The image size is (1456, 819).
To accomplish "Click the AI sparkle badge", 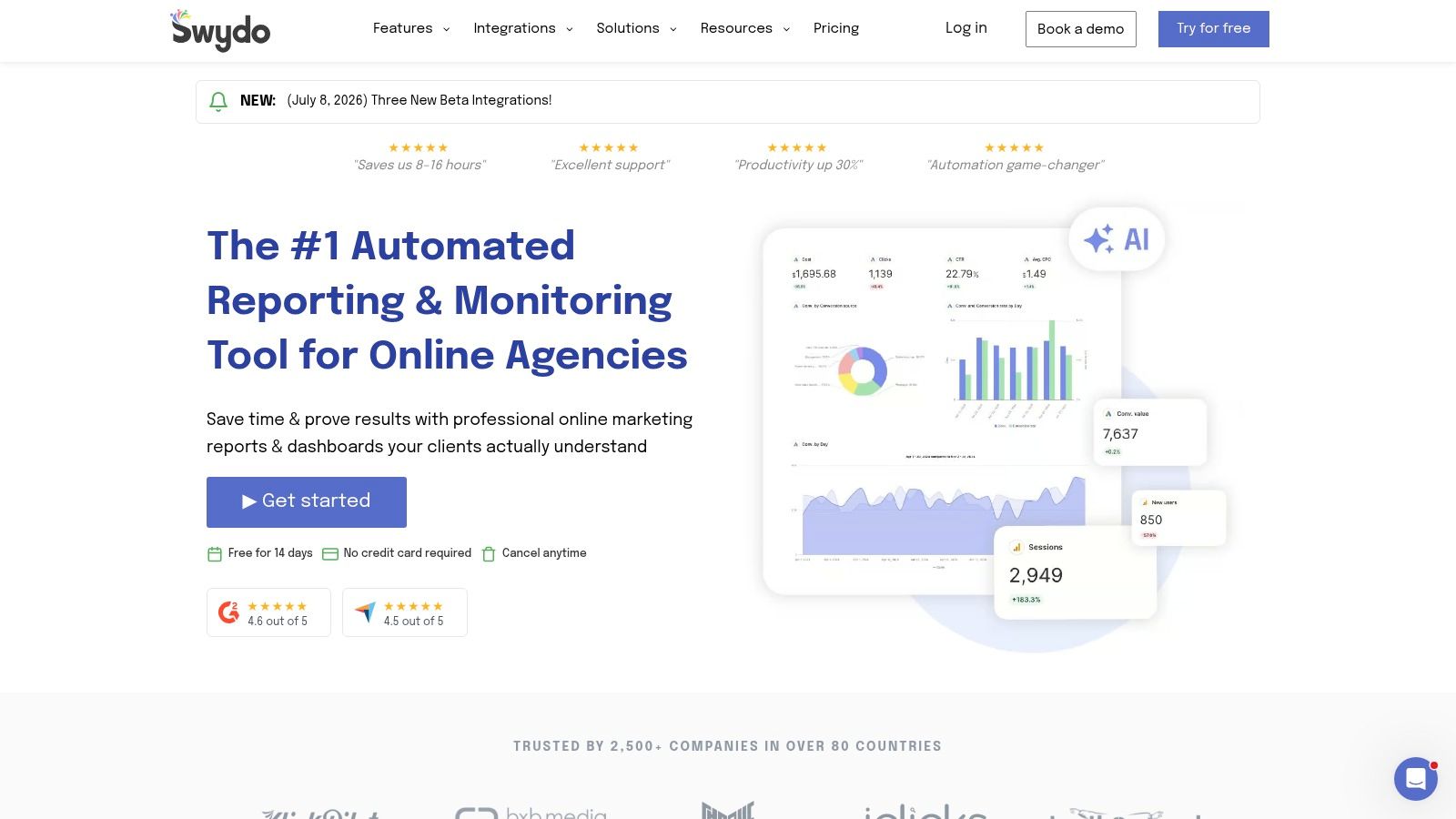I will [x=1117, y=239].
